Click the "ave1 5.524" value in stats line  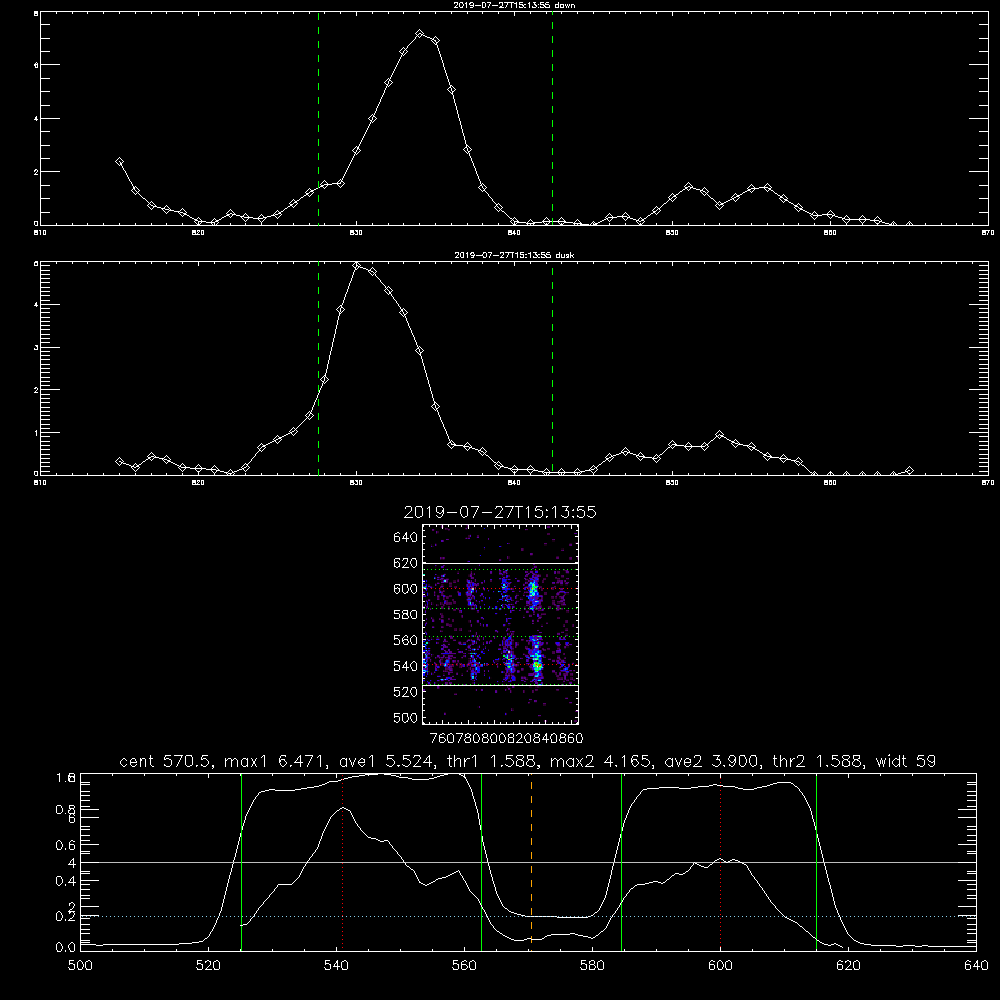(x=388, y=761)
